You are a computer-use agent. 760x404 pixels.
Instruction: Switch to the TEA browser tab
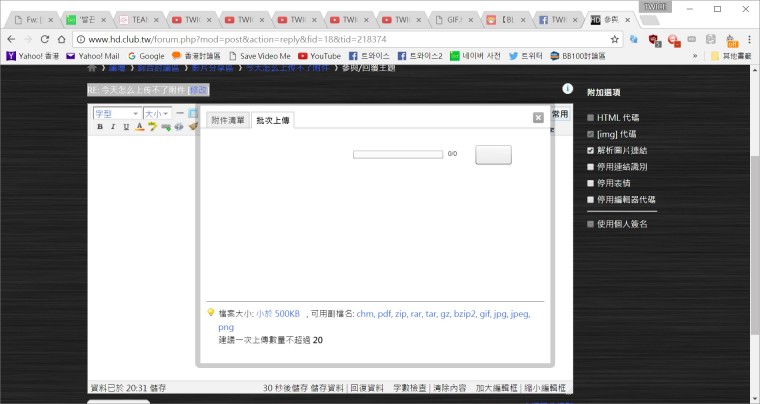coord(139,20)
